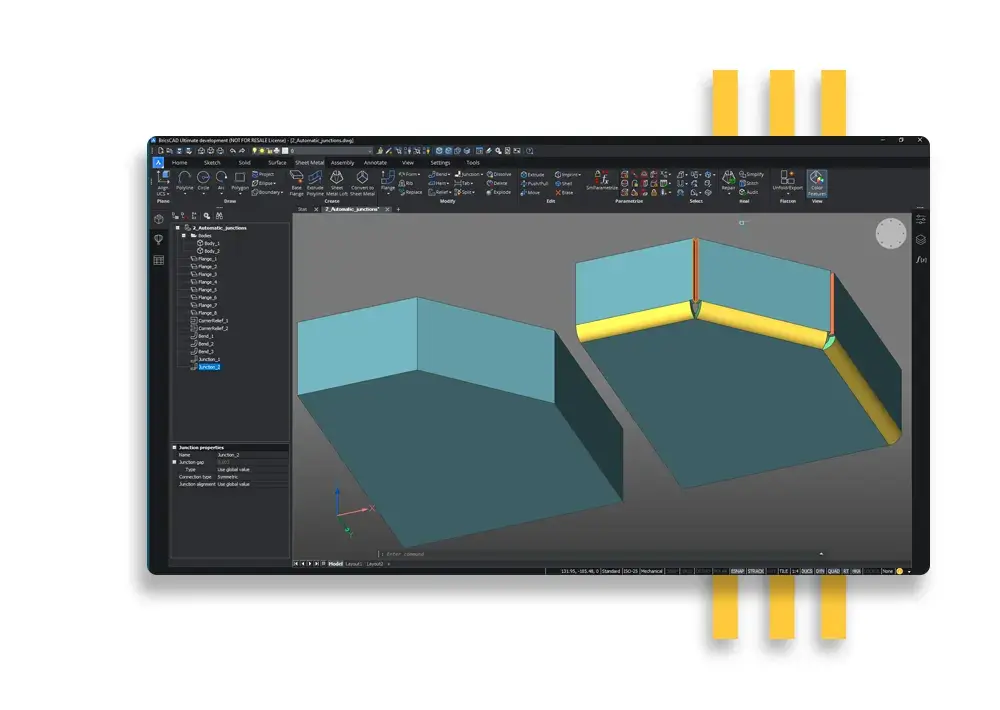Image resolution: width=1000 pixels, height=710 pixels.
Task: Open the Hem dropdown
Action: coord(439,183)
